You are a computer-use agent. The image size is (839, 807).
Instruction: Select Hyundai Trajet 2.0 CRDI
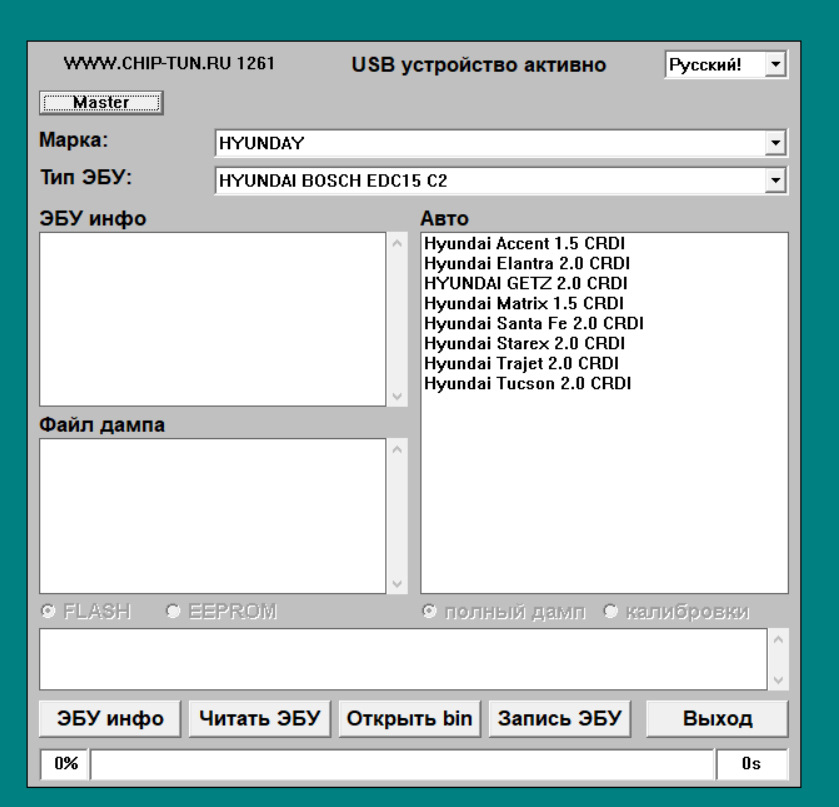pos(522,363)
